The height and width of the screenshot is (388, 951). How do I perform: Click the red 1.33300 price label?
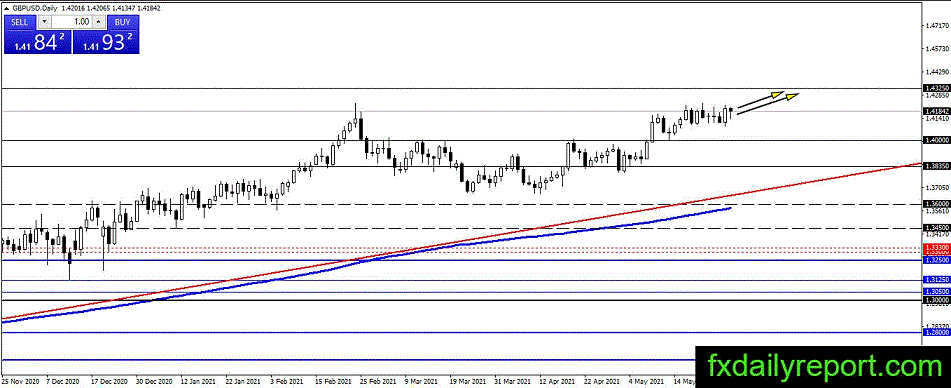(936, 248)
